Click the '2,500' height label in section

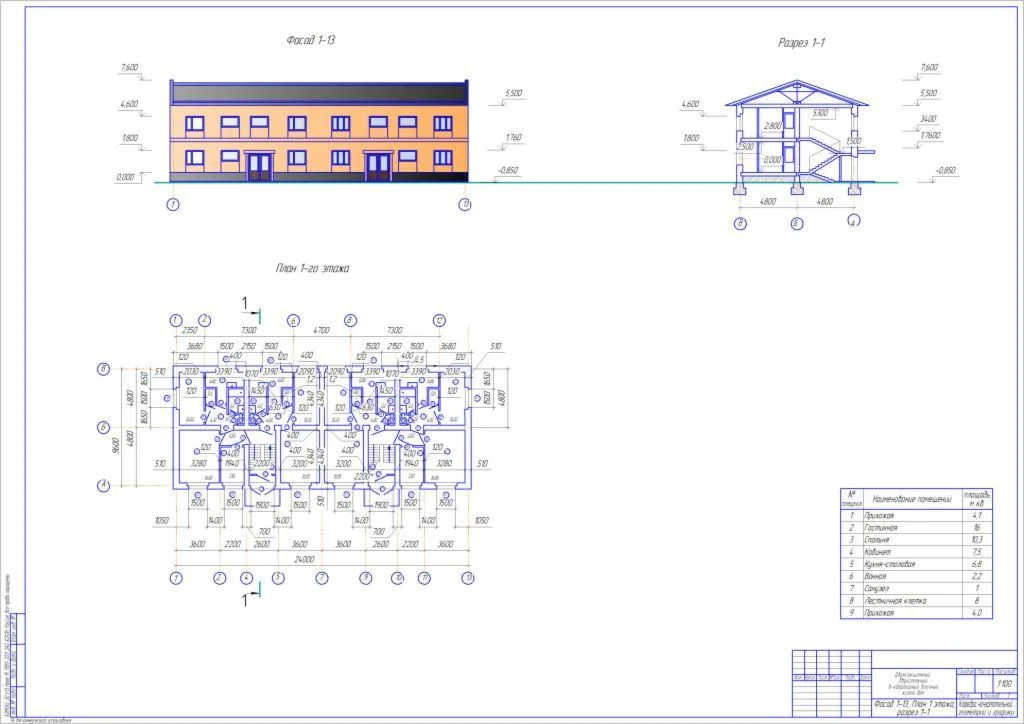[745, 147]
